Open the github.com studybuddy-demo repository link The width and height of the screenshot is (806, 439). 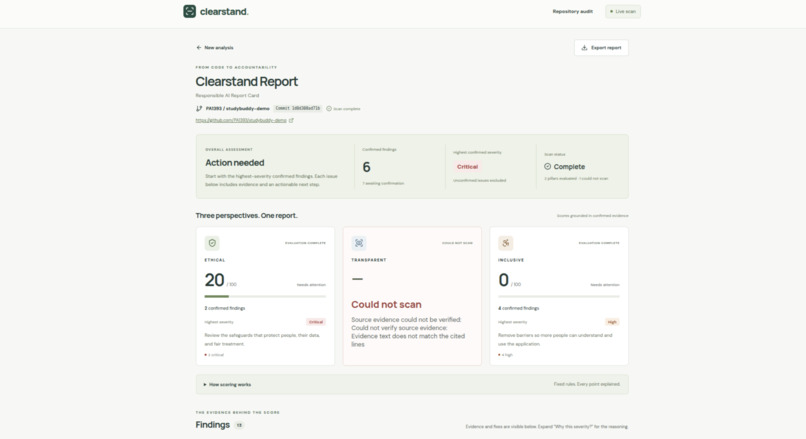[241, 120]
